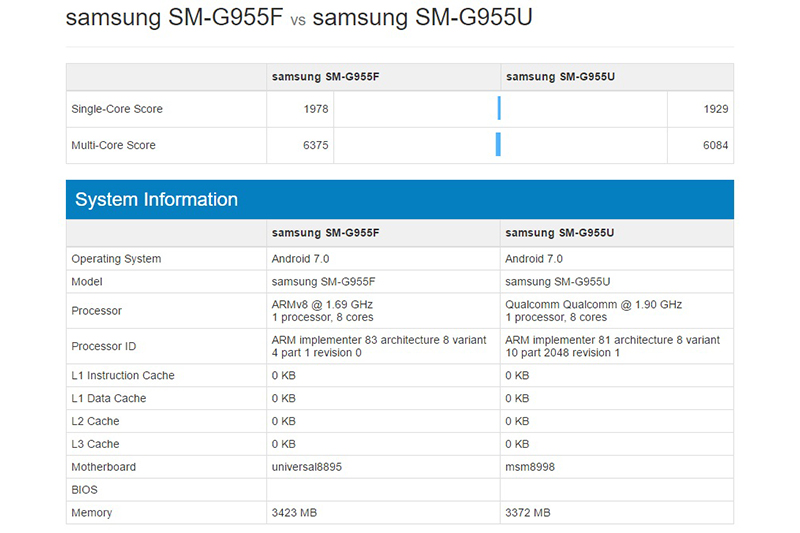Select the multi-core score value 6084

(715, 145)
